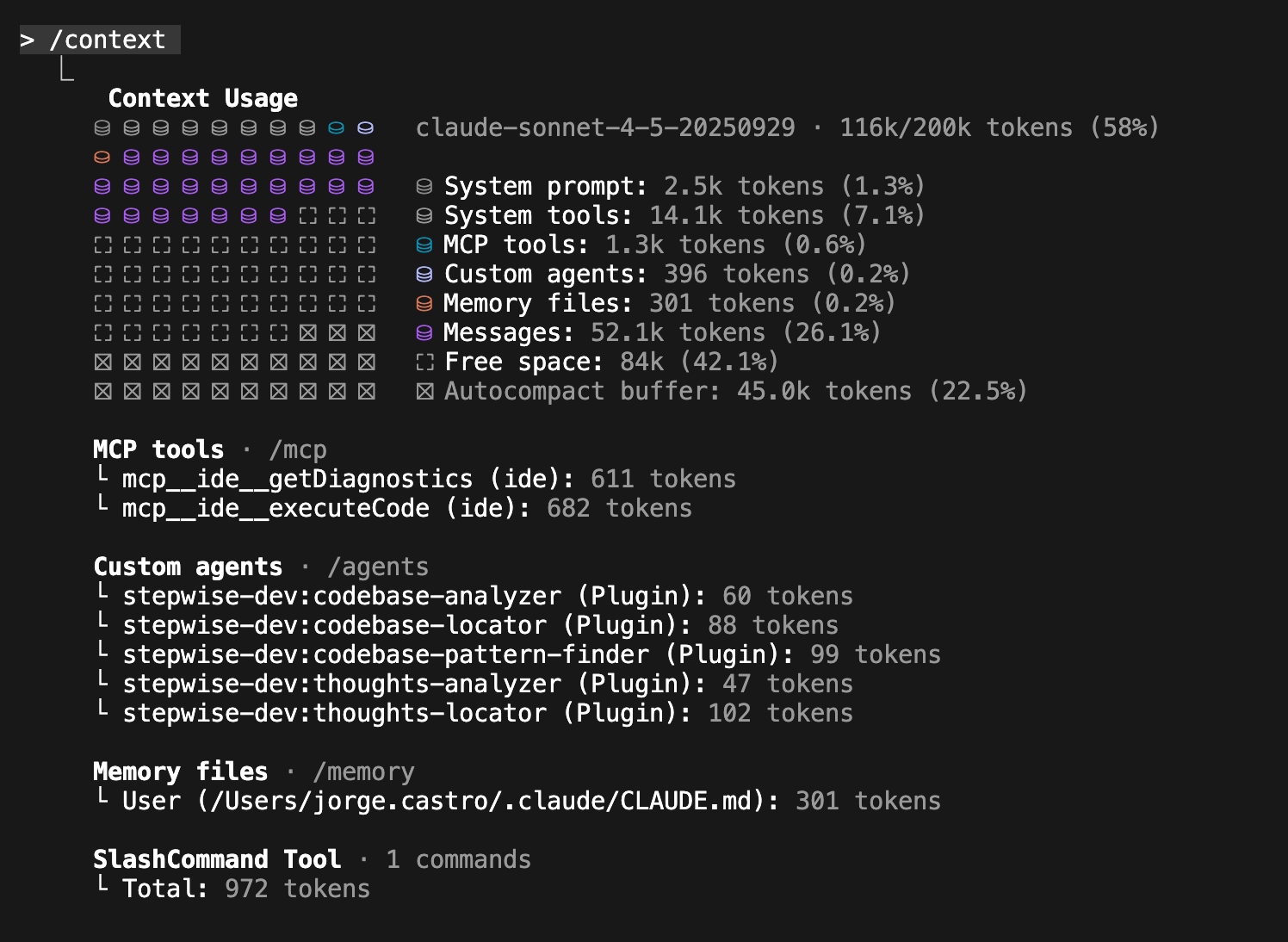Open the /agents command link

point(379,567)
